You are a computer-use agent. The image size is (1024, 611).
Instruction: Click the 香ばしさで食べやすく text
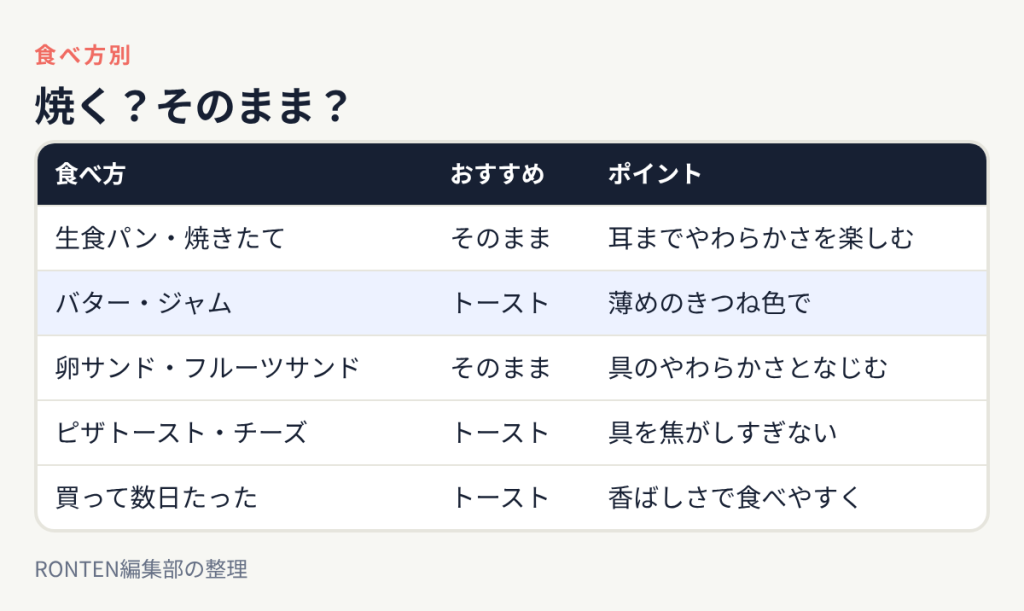[x=735, y=497]
